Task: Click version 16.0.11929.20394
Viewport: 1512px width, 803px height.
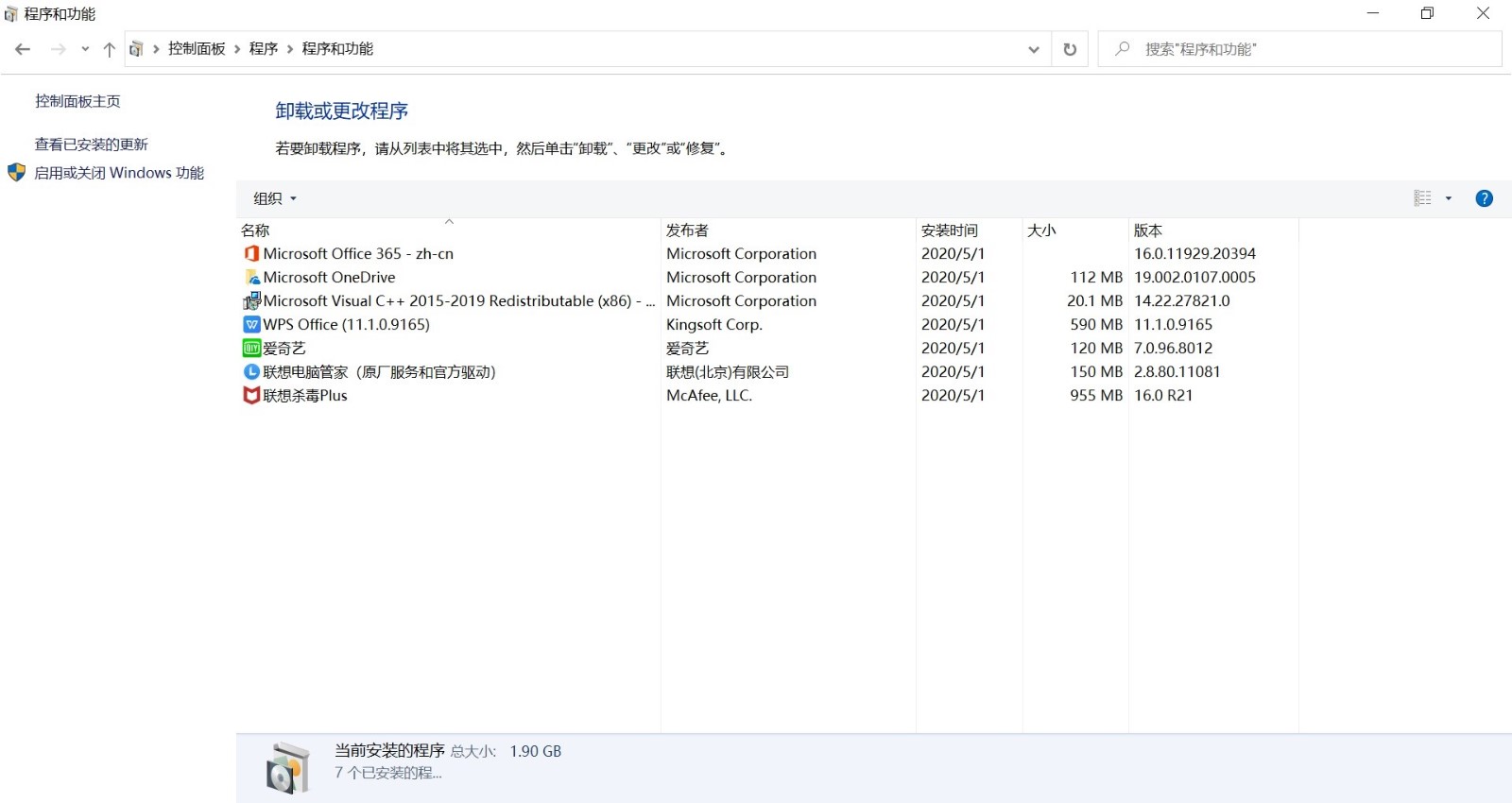Action: pos(1194,253)
